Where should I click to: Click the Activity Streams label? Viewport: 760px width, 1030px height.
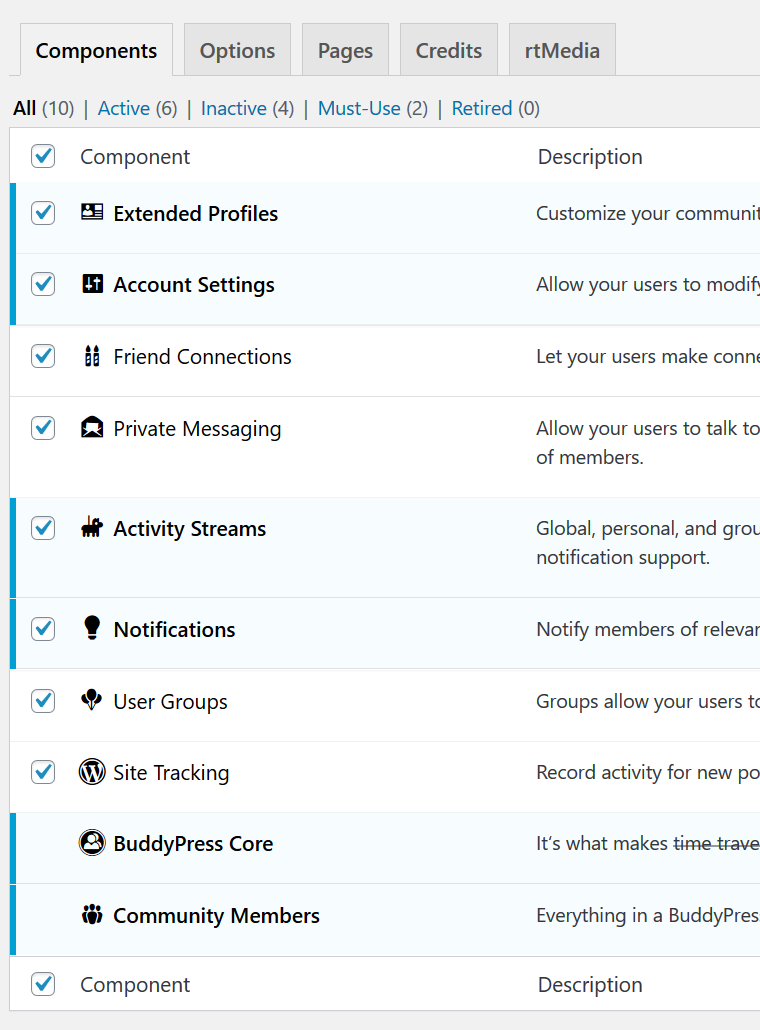click(x=190, y=529)
